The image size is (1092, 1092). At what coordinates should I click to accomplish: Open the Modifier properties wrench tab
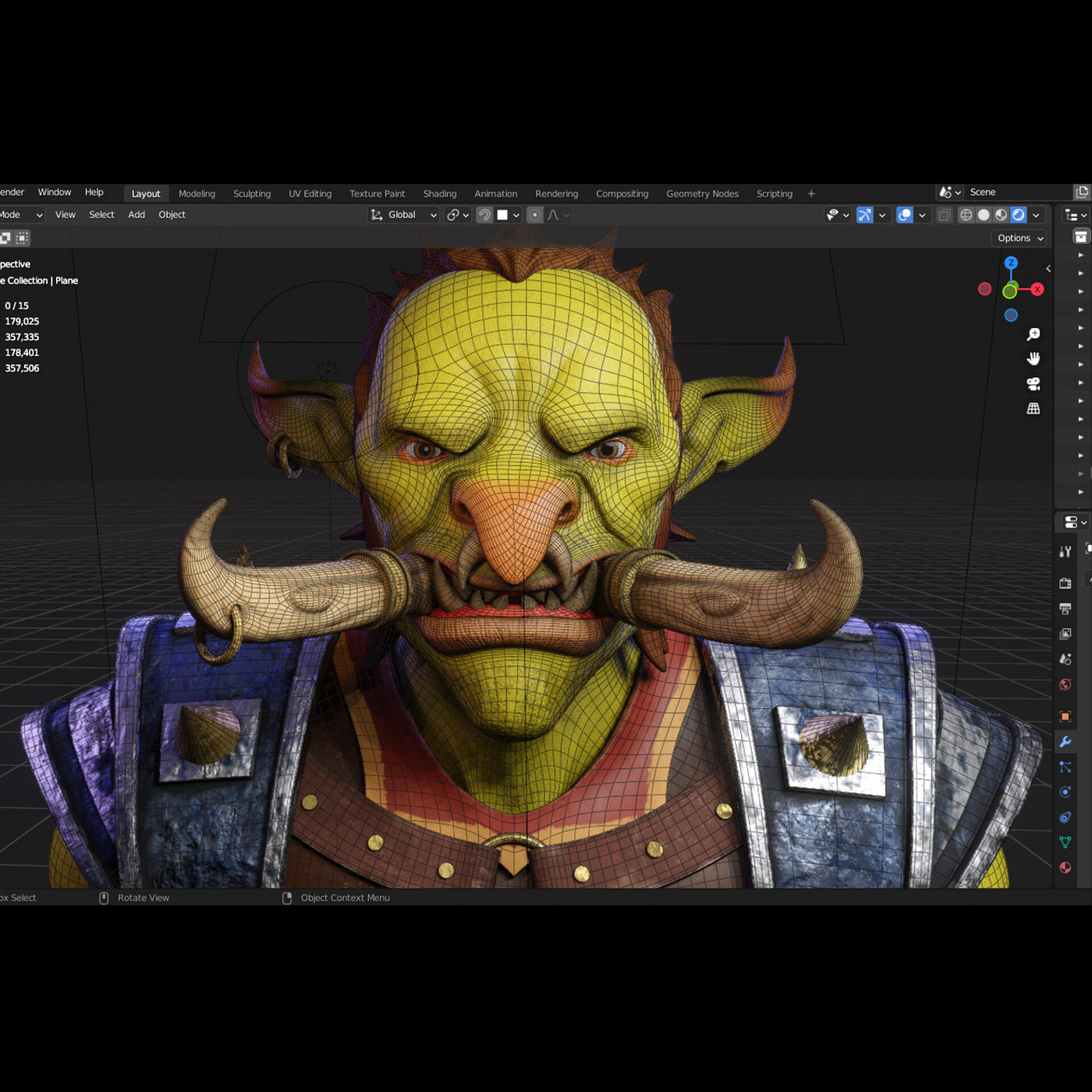pyautogui.click(x=1066, y=742)
